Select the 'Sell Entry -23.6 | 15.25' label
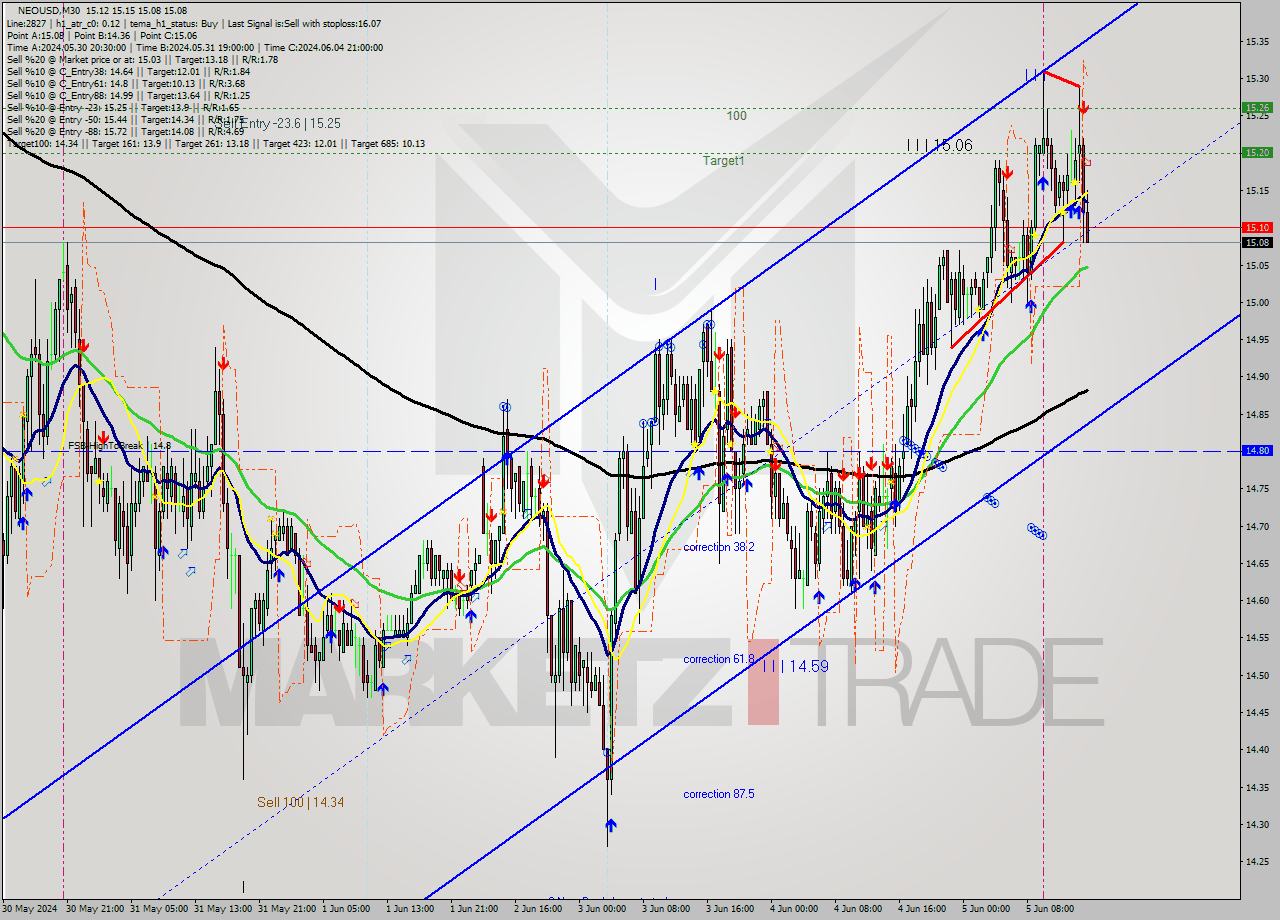The height and width of the screenshot is (920, 1280). (278, 123)
